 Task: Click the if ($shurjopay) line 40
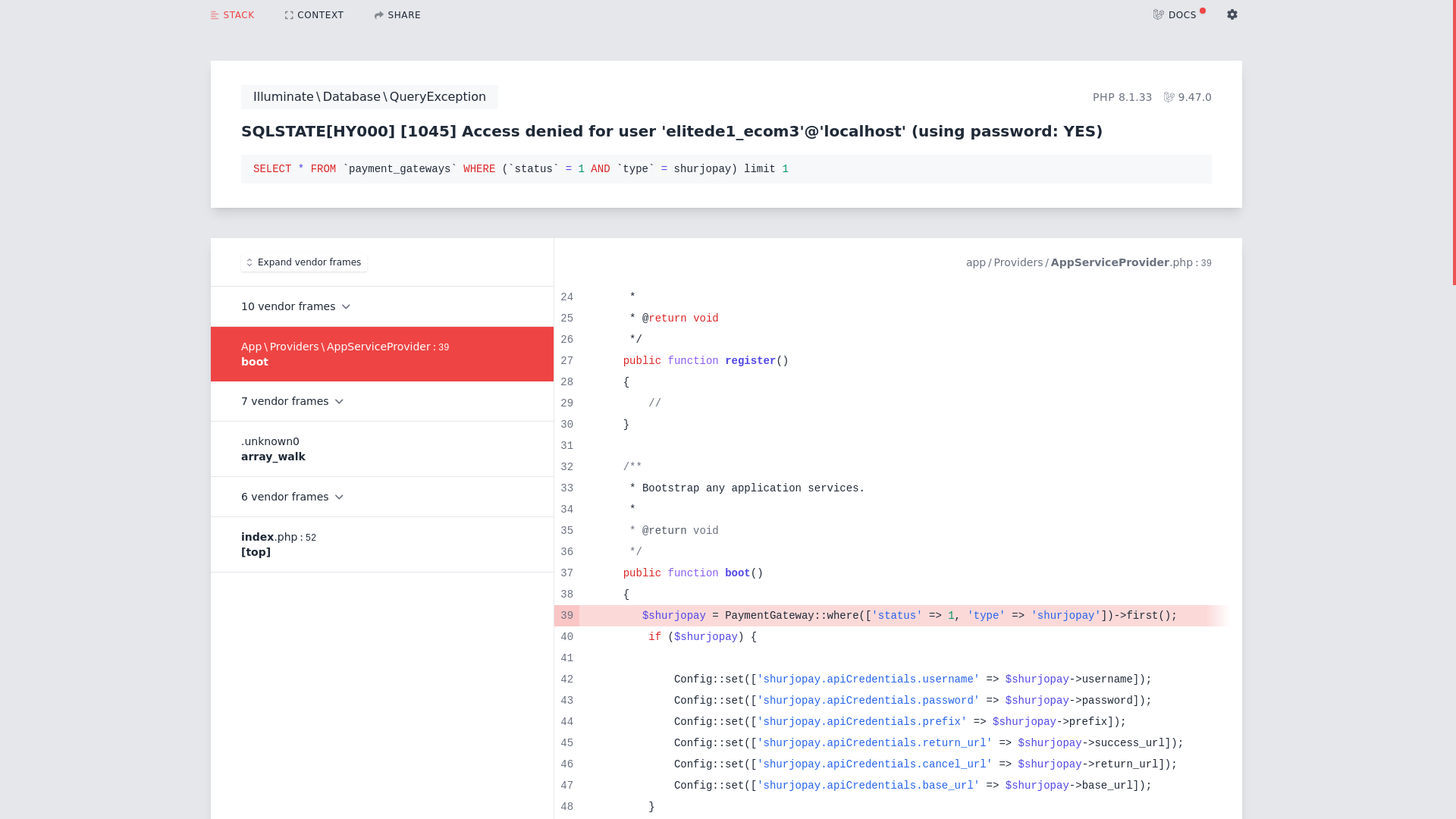[702, 637]
